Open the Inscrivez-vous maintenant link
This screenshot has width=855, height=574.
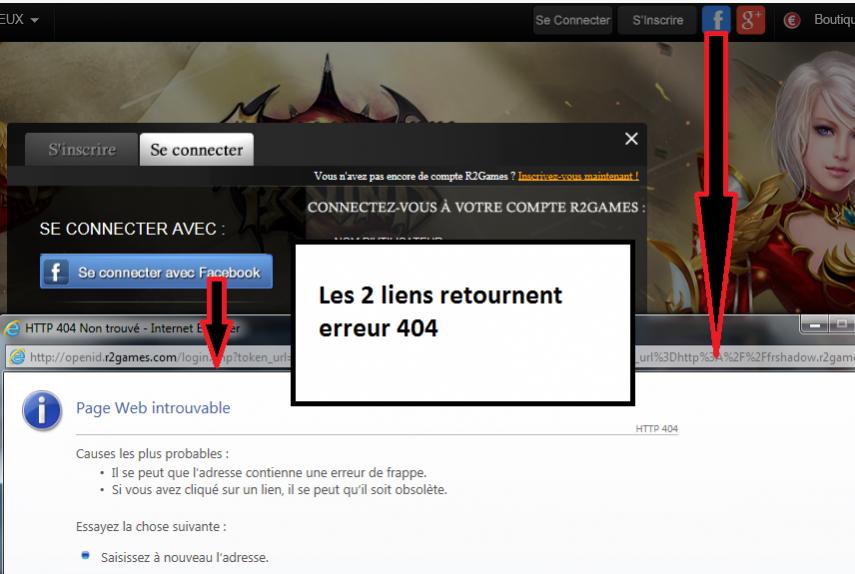[578, 176]
